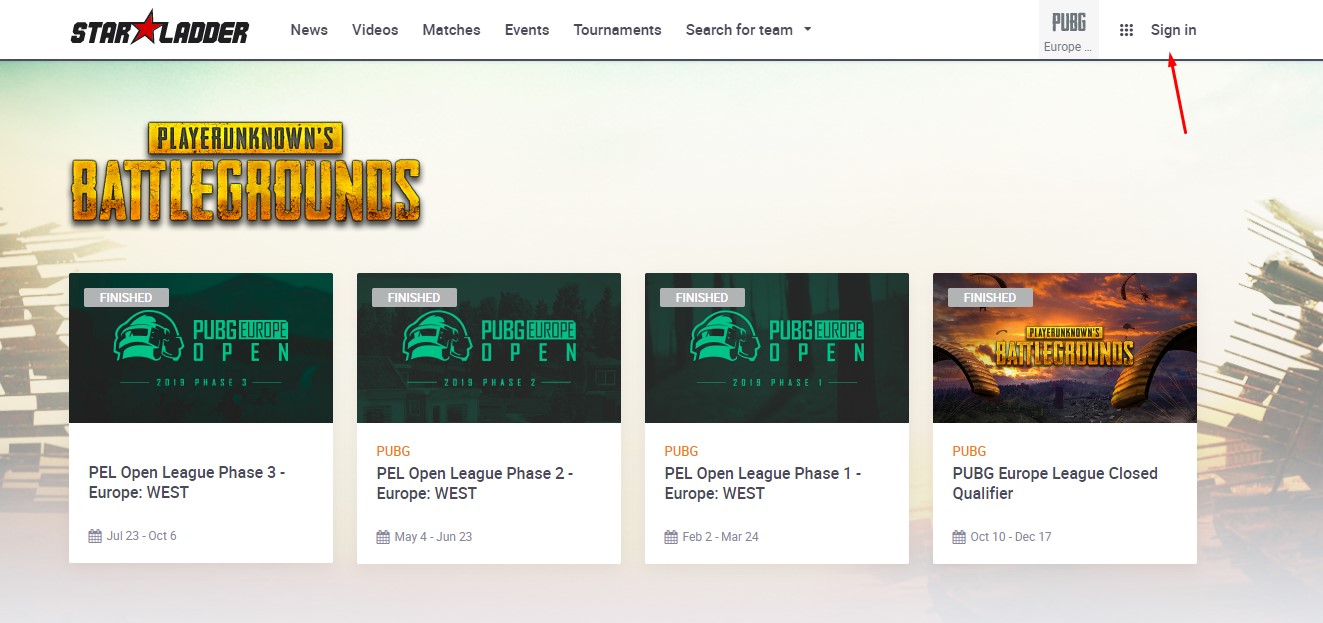Viewport: 1323px width, 623px height.
Task: Click calendar icon beside Feb 2 - Mar 24
Action: point(671,537)
